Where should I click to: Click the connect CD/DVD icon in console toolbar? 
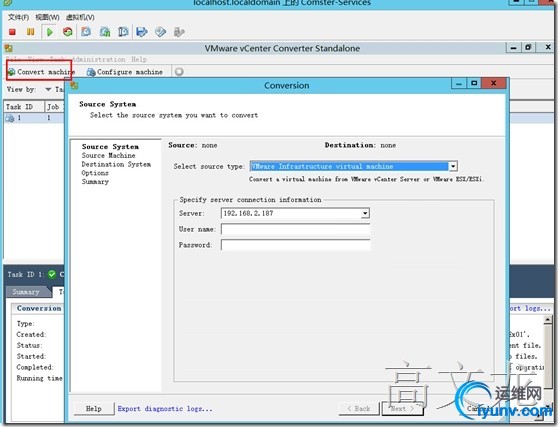point(160,32)
